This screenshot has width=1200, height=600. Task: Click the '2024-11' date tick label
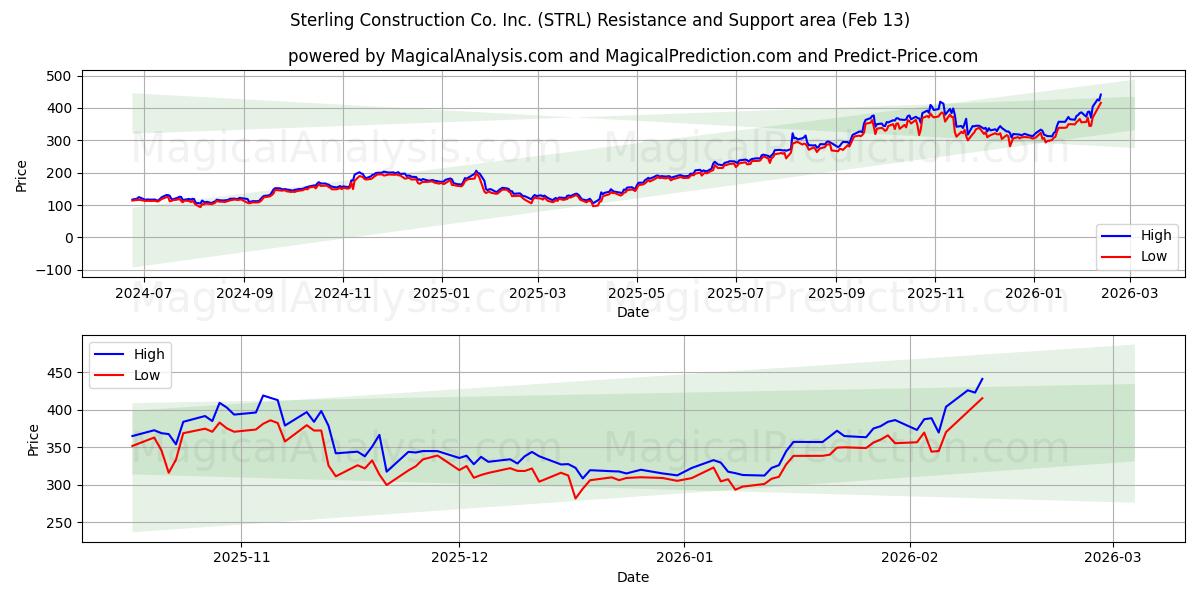[x=343, y=294]
